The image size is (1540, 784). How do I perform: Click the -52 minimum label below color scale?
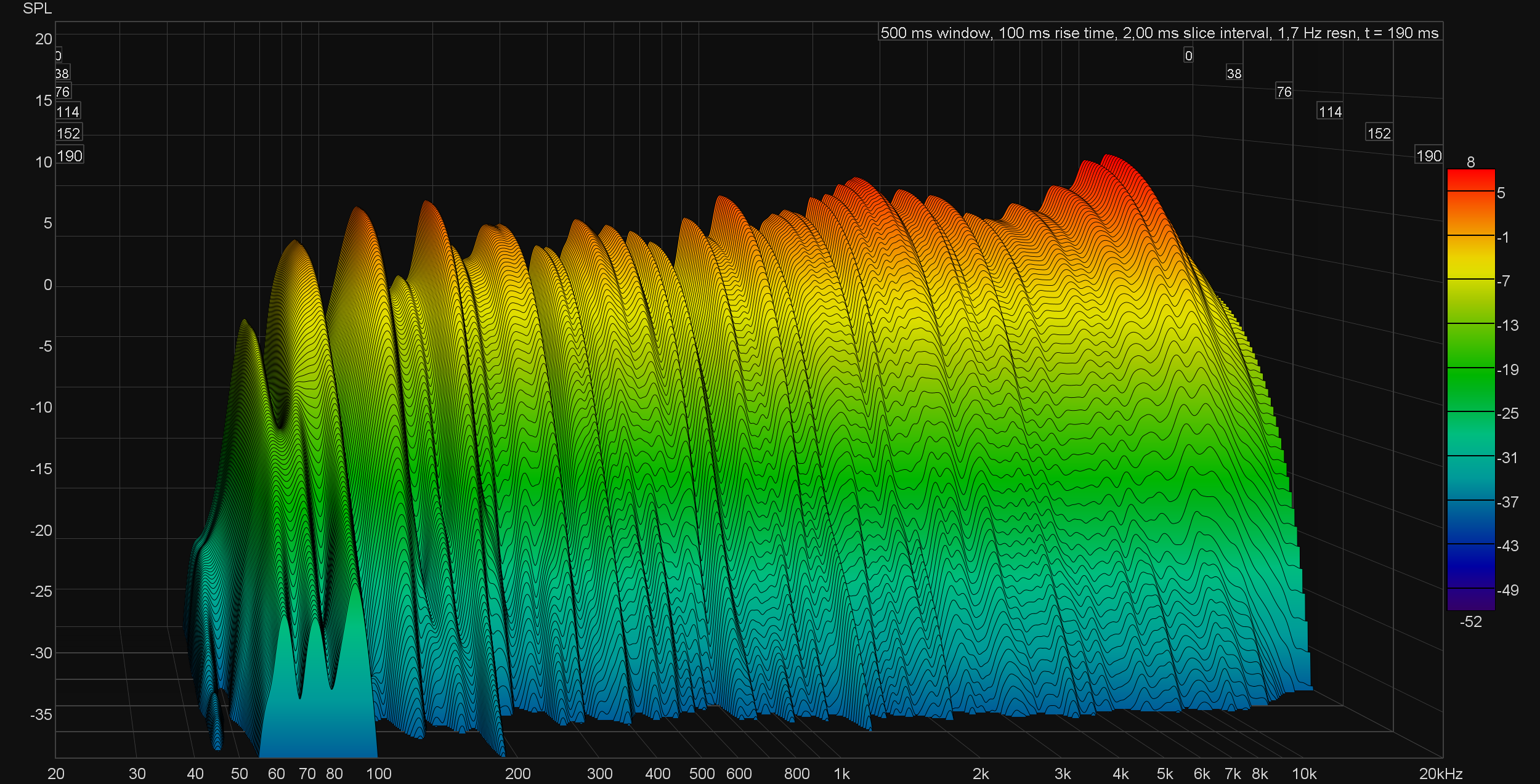[1470, 621]
